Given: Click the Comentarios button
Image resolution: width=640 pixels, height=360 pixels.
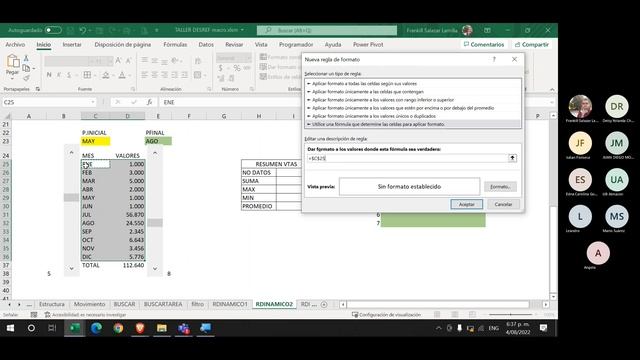Looking at the screenshot, I should point(484,44).
